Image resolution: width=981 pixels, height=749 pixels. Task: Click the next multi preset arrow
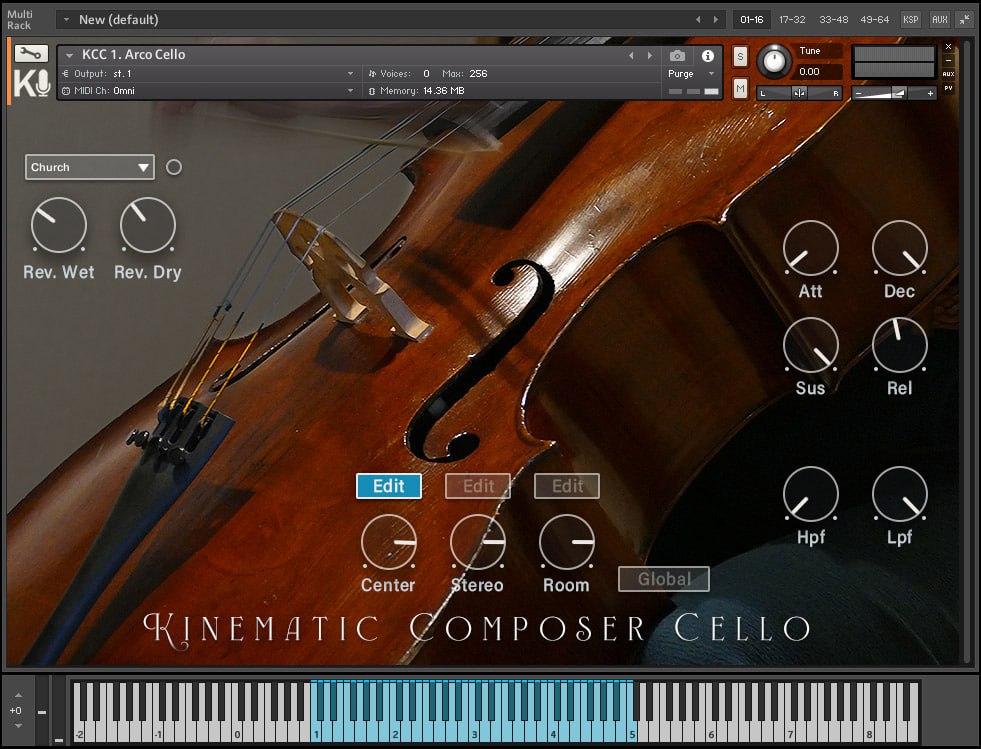716,19
